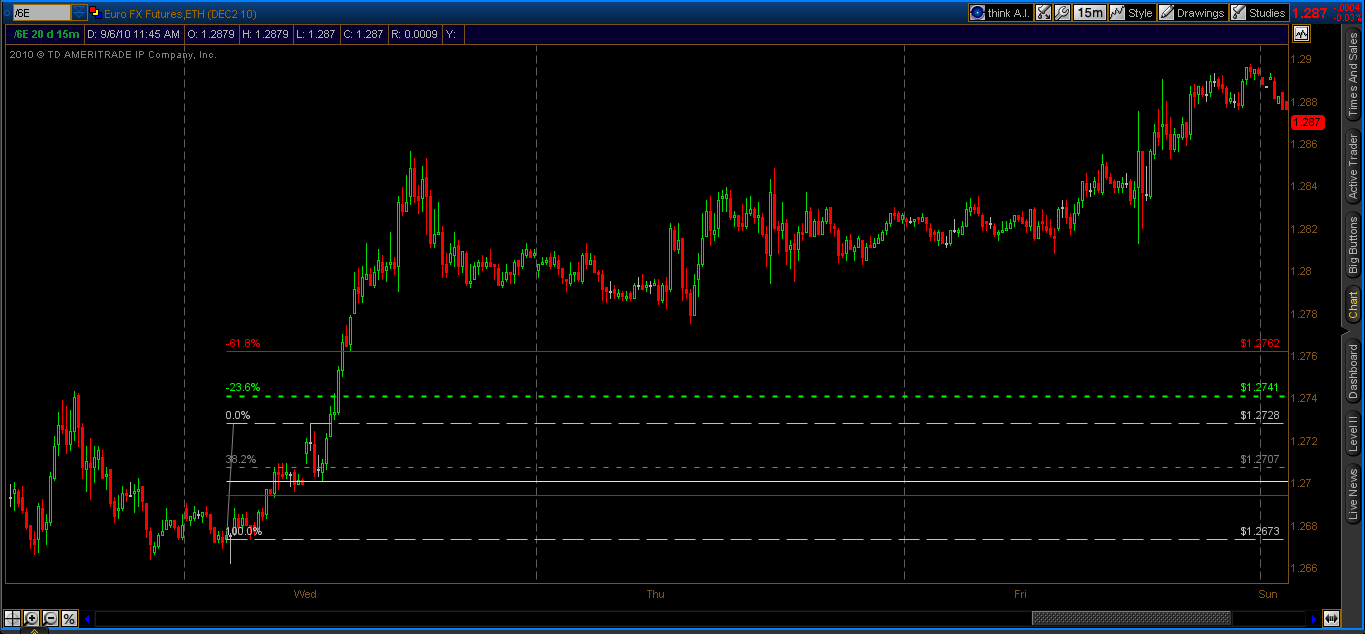Click the zoom in magnifier icon
The width and height of the screenshot is (1365, 634).
pyautogui.click(x=32, y=618)
